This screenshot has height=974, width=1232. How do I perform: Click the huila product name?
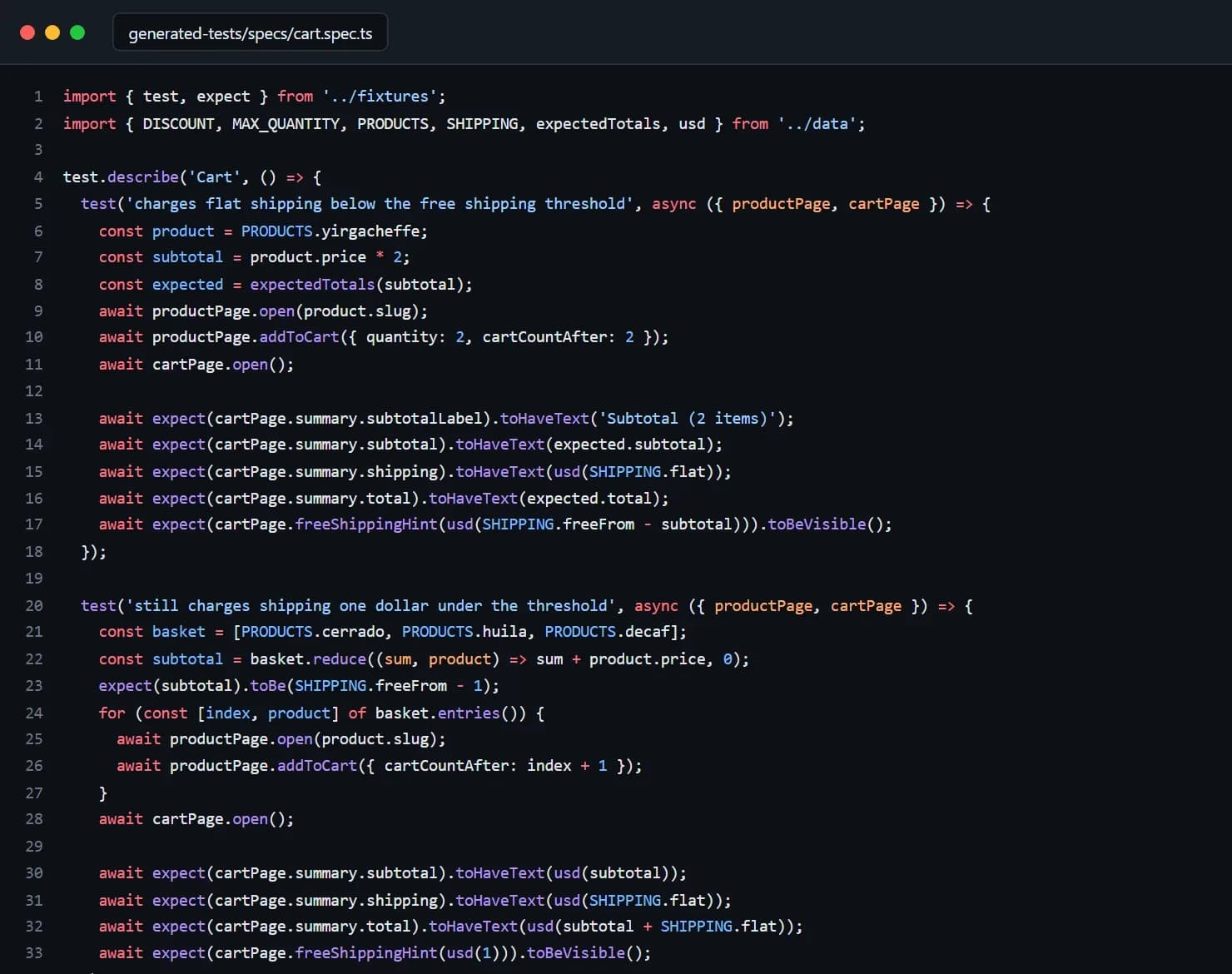[504, 632]
